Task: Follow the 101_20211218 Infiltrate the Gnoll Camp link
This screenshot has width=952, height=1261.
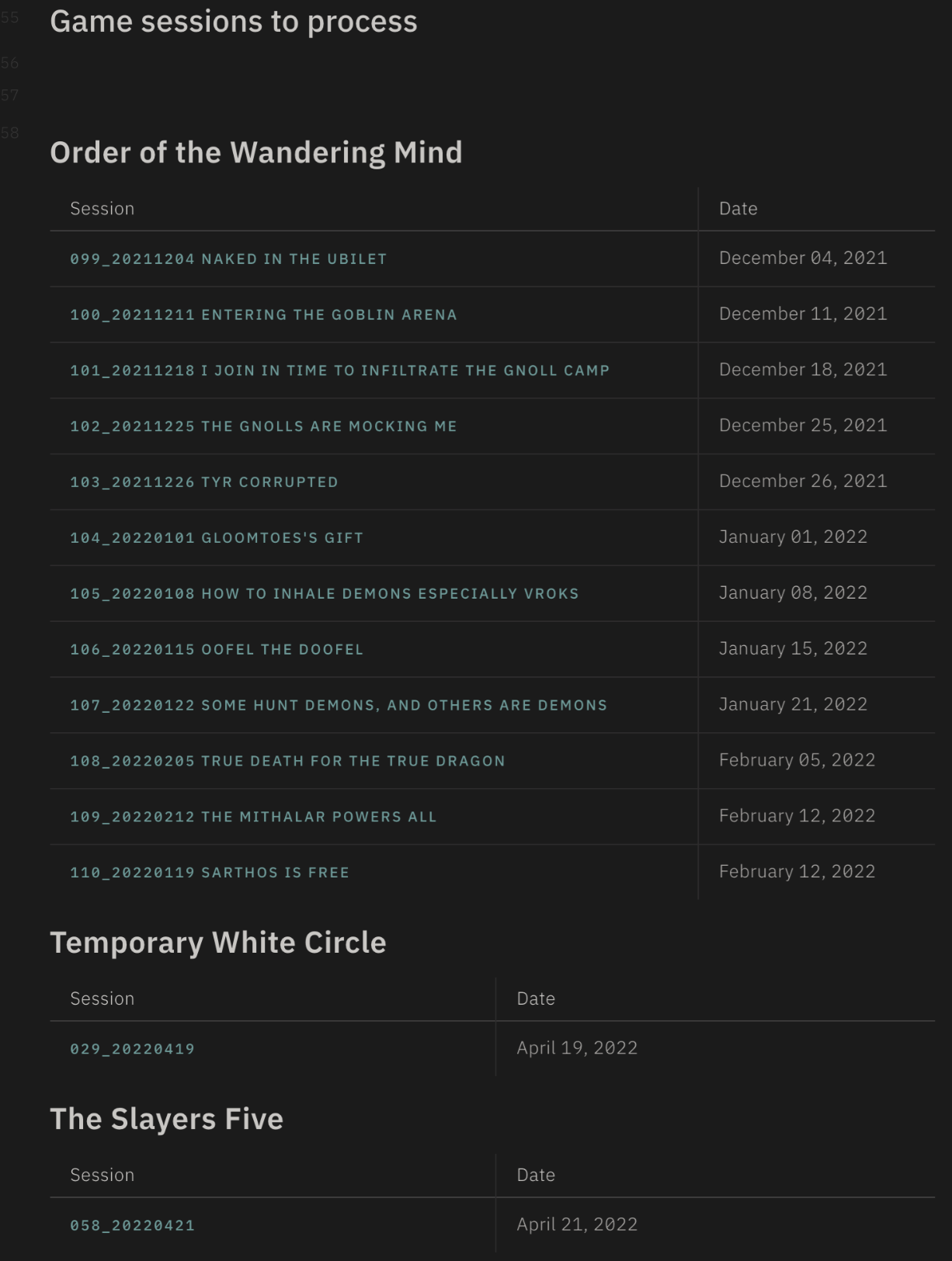Action: coord(339,371)
